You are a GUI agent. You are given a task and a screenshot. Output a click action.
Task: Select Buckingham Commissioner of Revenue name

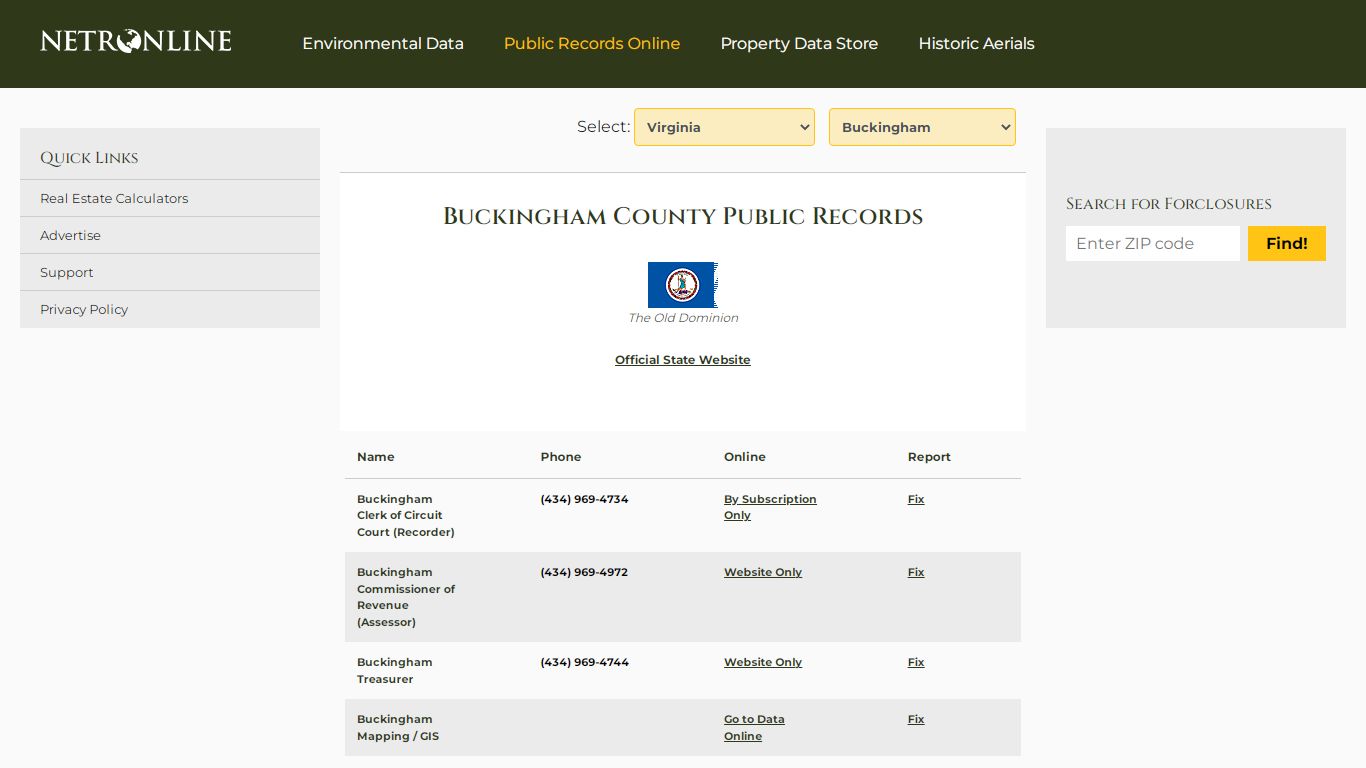pyautogui.click(x=406, y=597)
